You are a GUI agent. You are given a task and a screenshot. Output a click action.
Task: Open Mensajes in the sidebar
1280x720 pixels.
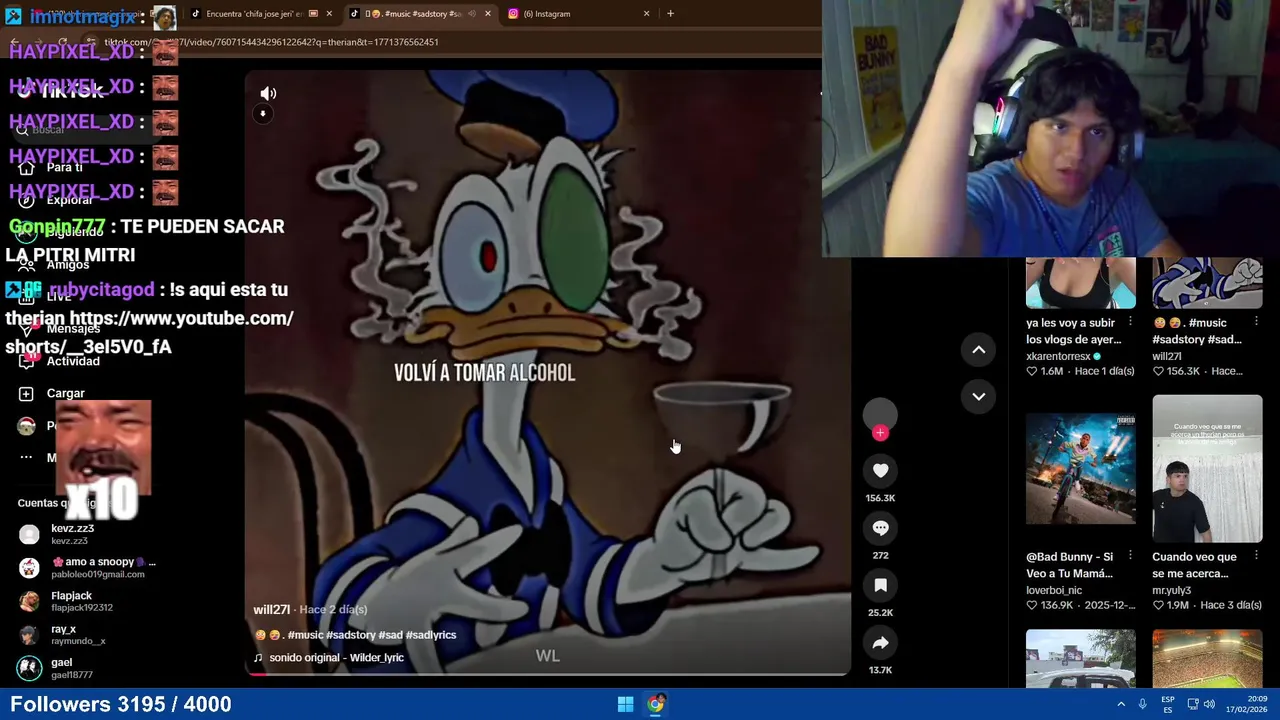pos(73,329)
